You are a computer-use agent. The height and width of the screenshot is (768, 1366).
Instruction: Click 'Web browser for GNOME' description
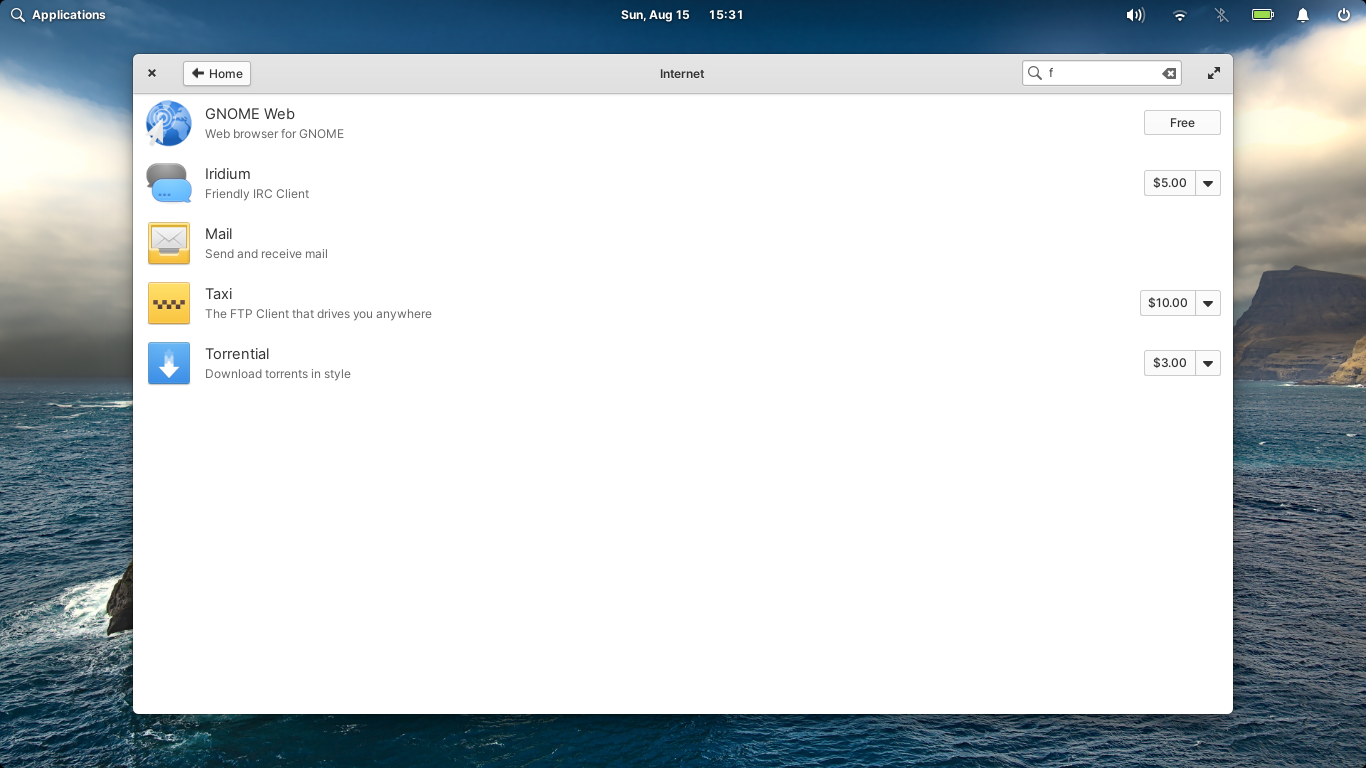click(x=274, y=134)
